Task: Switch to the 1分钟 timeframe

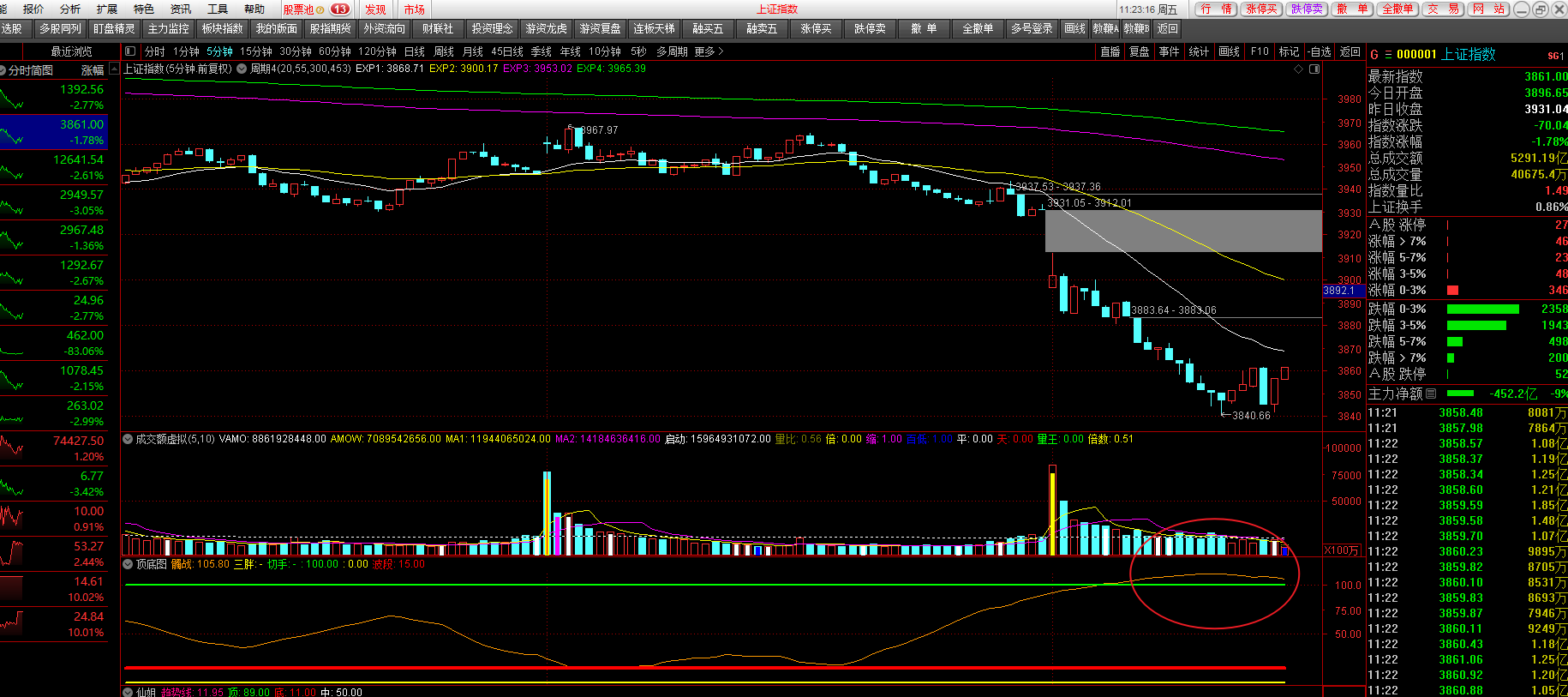Action: (x=186, y=51)
